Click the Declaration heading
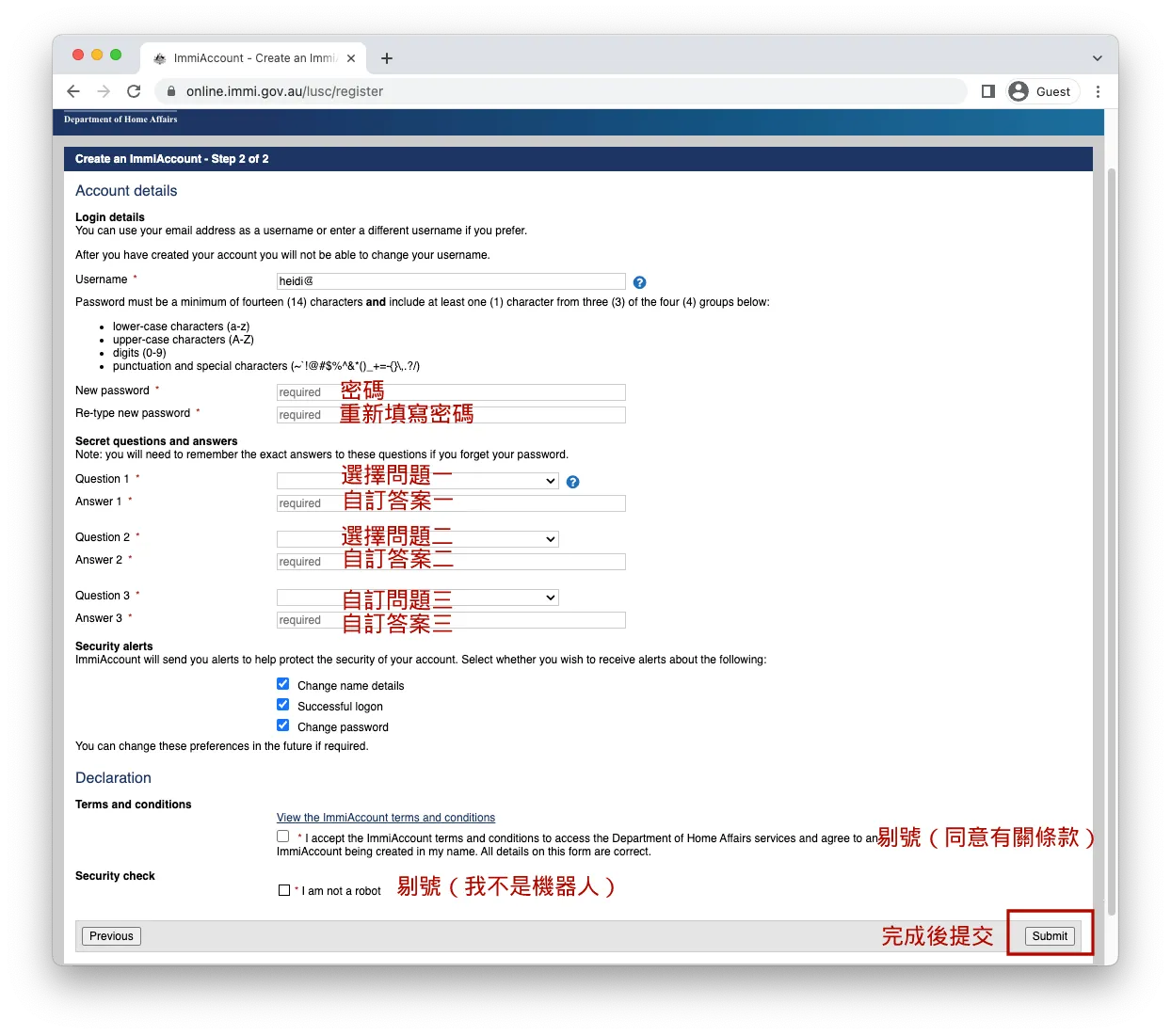The width and height of the screenshot is (1171, 1036). (113, 778)
